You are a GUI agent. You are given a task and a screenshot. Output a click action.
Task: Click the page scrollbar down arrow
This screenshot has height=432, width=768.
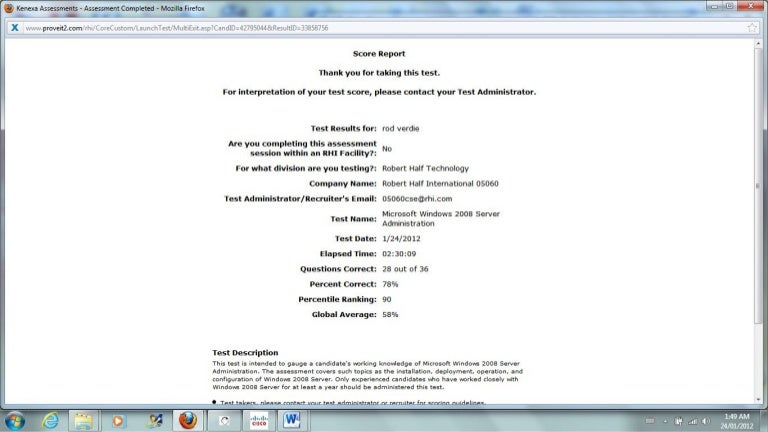click(x=758, y=400)
